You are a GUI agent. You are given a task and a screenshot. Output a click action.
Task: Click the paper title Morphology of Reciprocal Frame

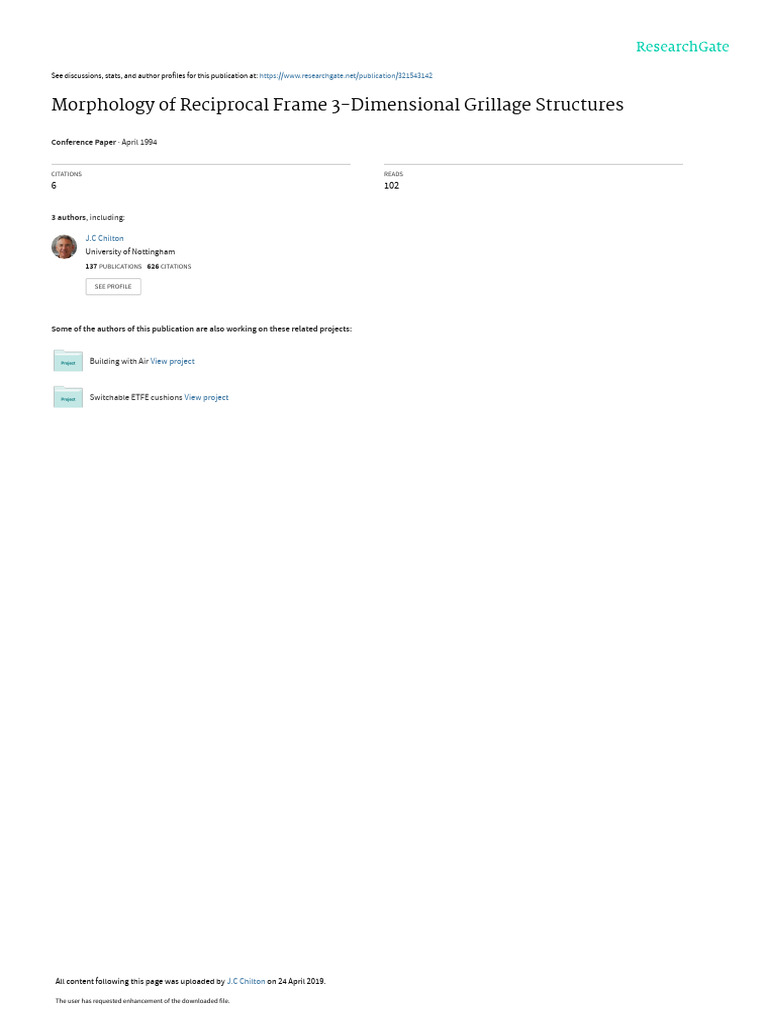pyautogui.click(x=337, y=104)
